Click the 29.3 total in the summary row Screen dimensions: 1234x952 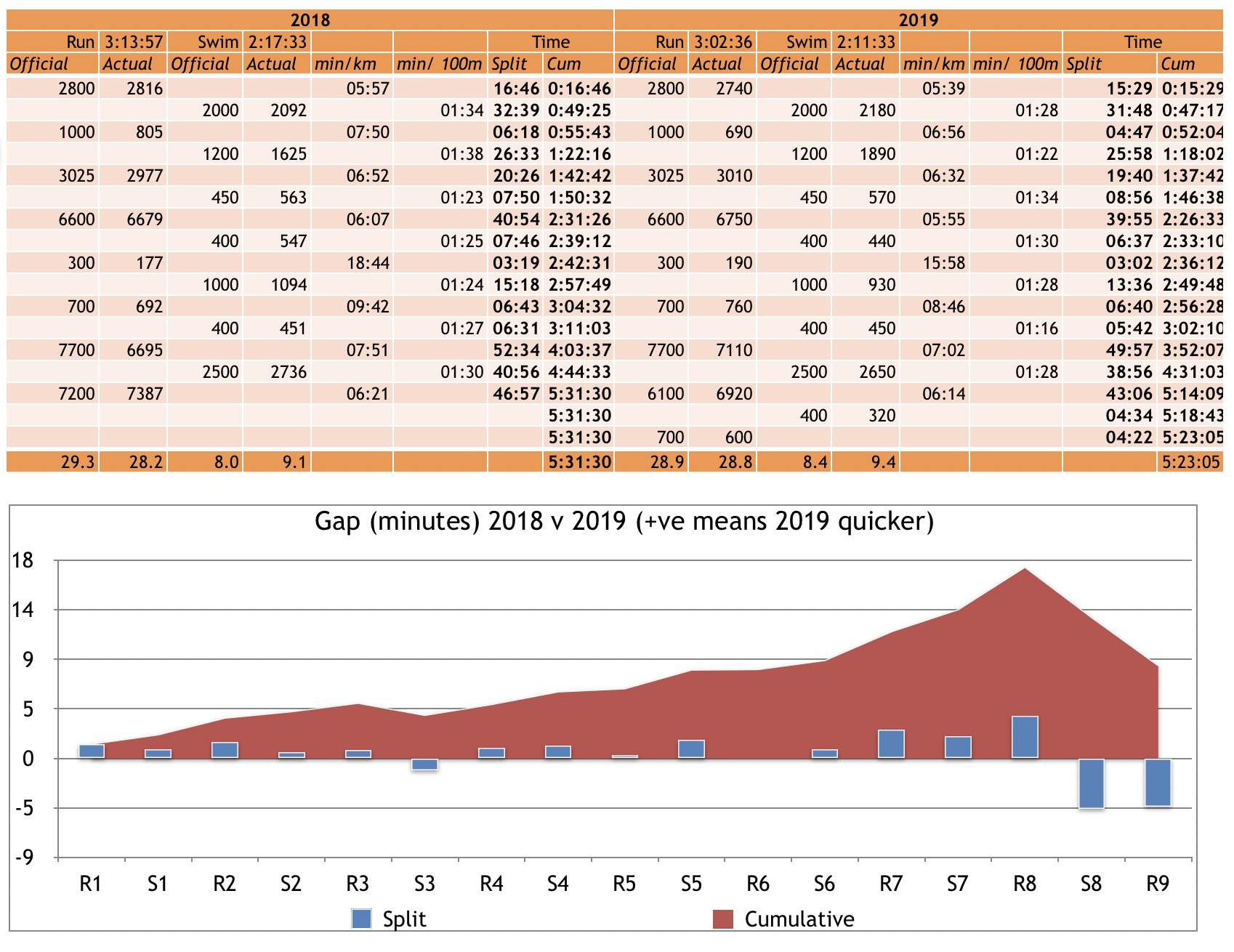pyautogui.click(x=78, y=462)
